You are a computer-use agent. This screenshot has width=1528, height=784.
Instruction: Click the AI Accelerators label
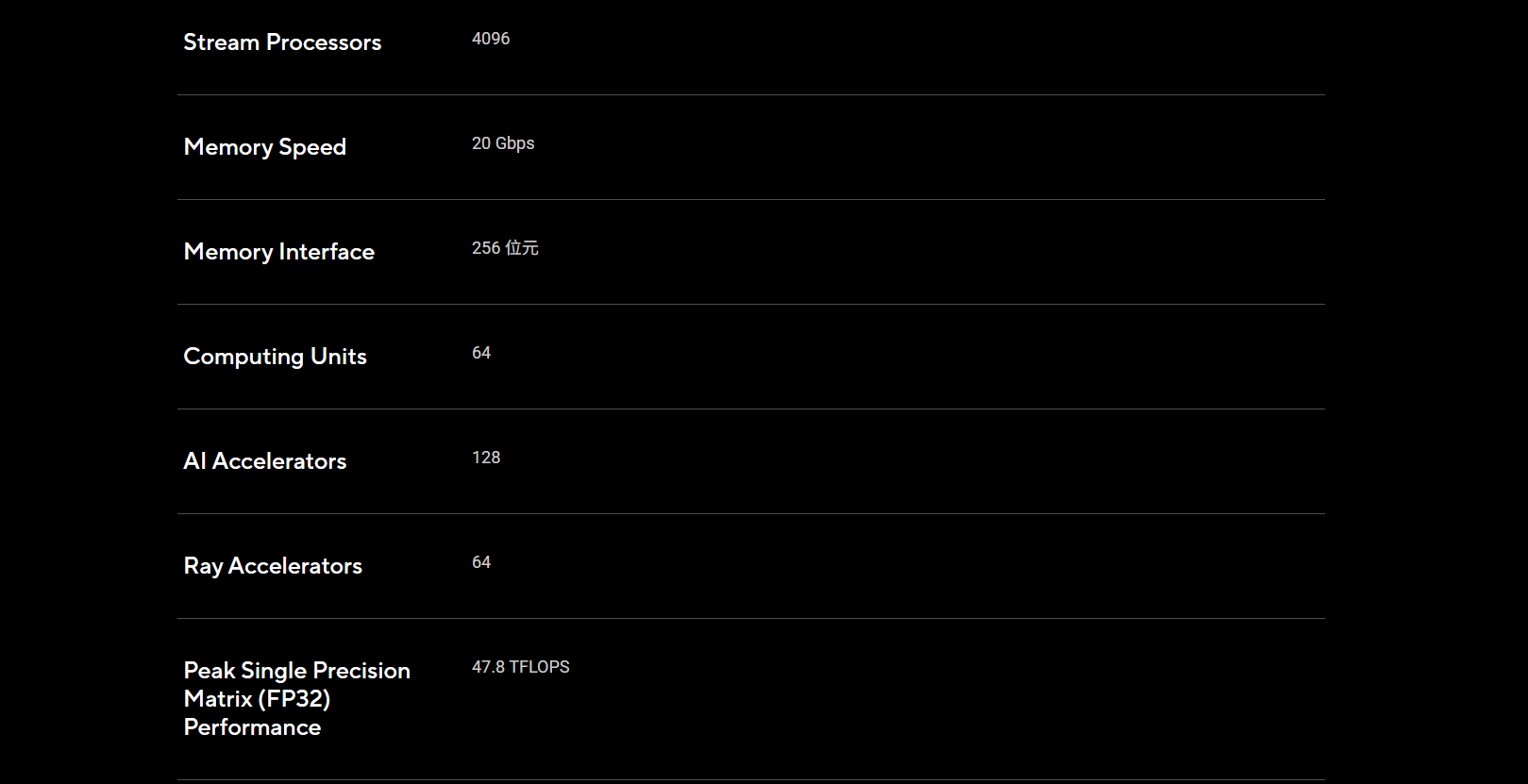click(x=264, y=461)
